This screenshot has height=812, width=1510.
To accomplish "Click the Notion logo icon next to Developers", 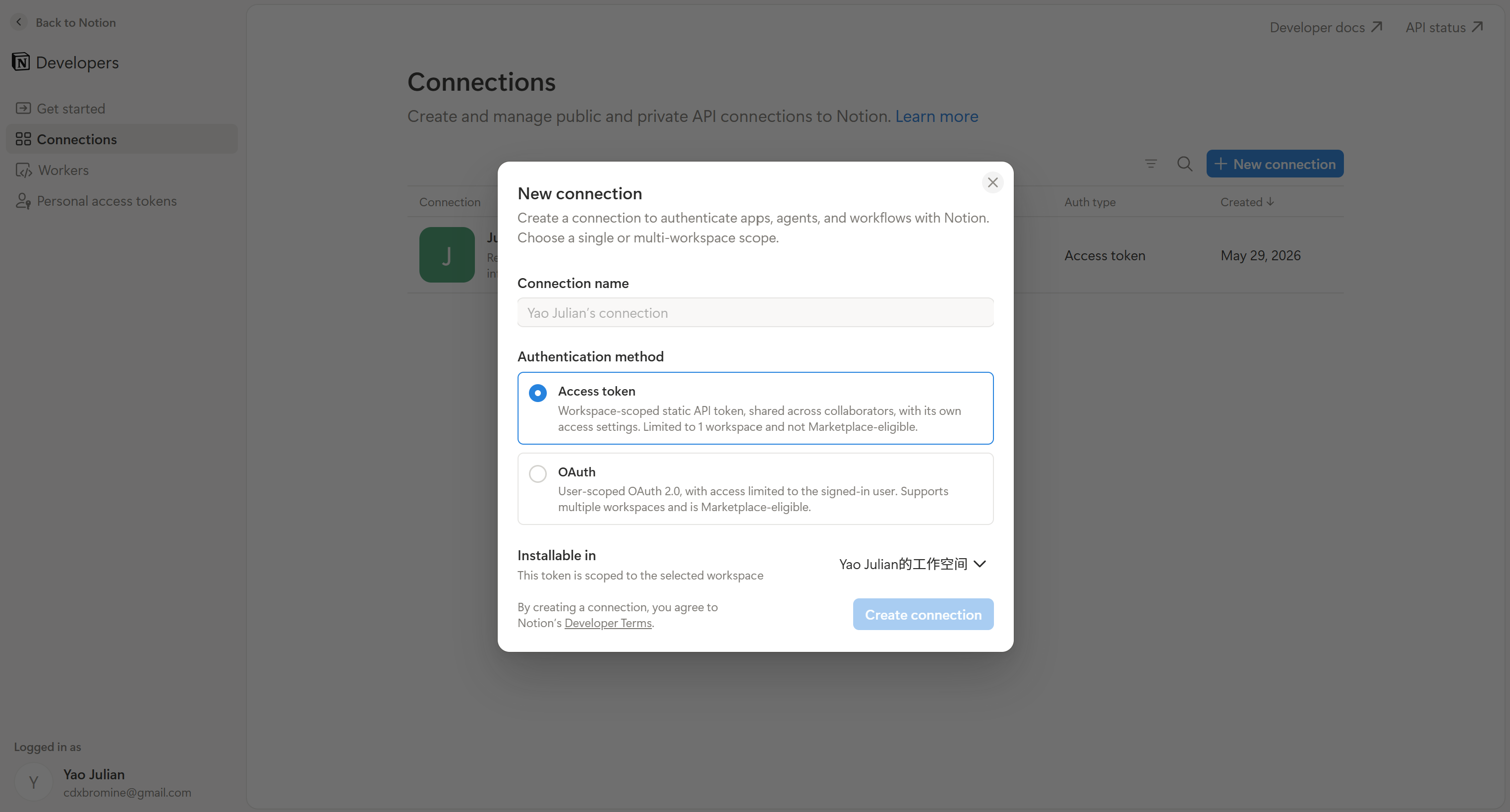I will point(21,61).
